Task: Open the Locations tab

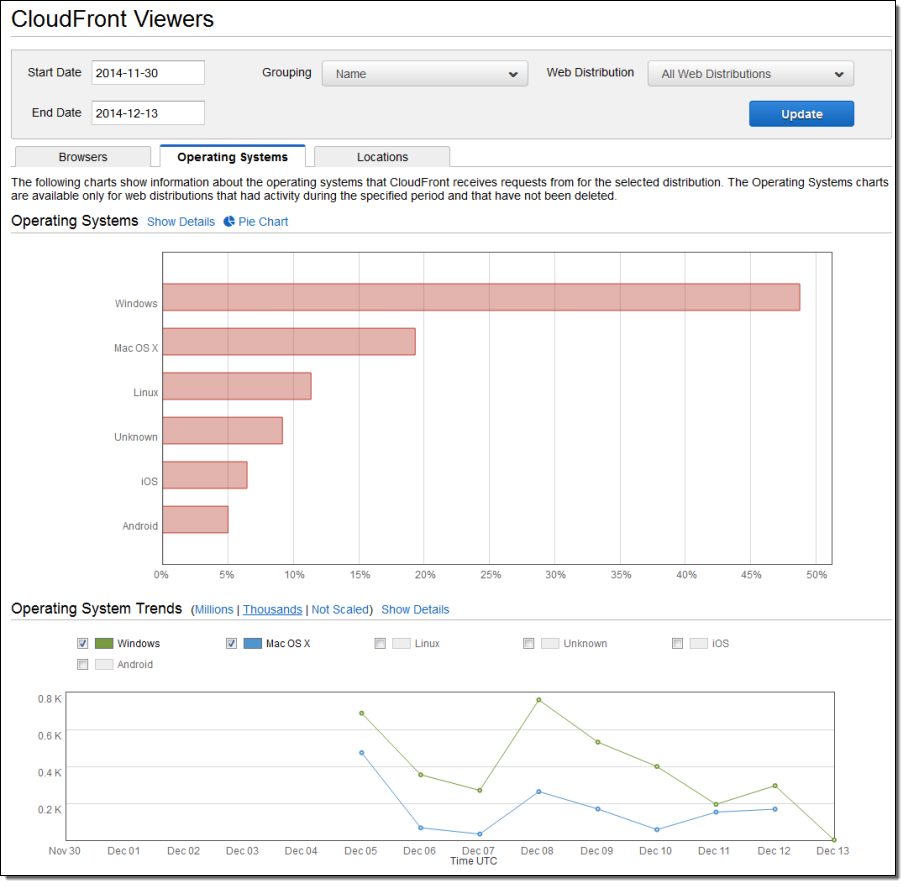Action: (382, 157)
